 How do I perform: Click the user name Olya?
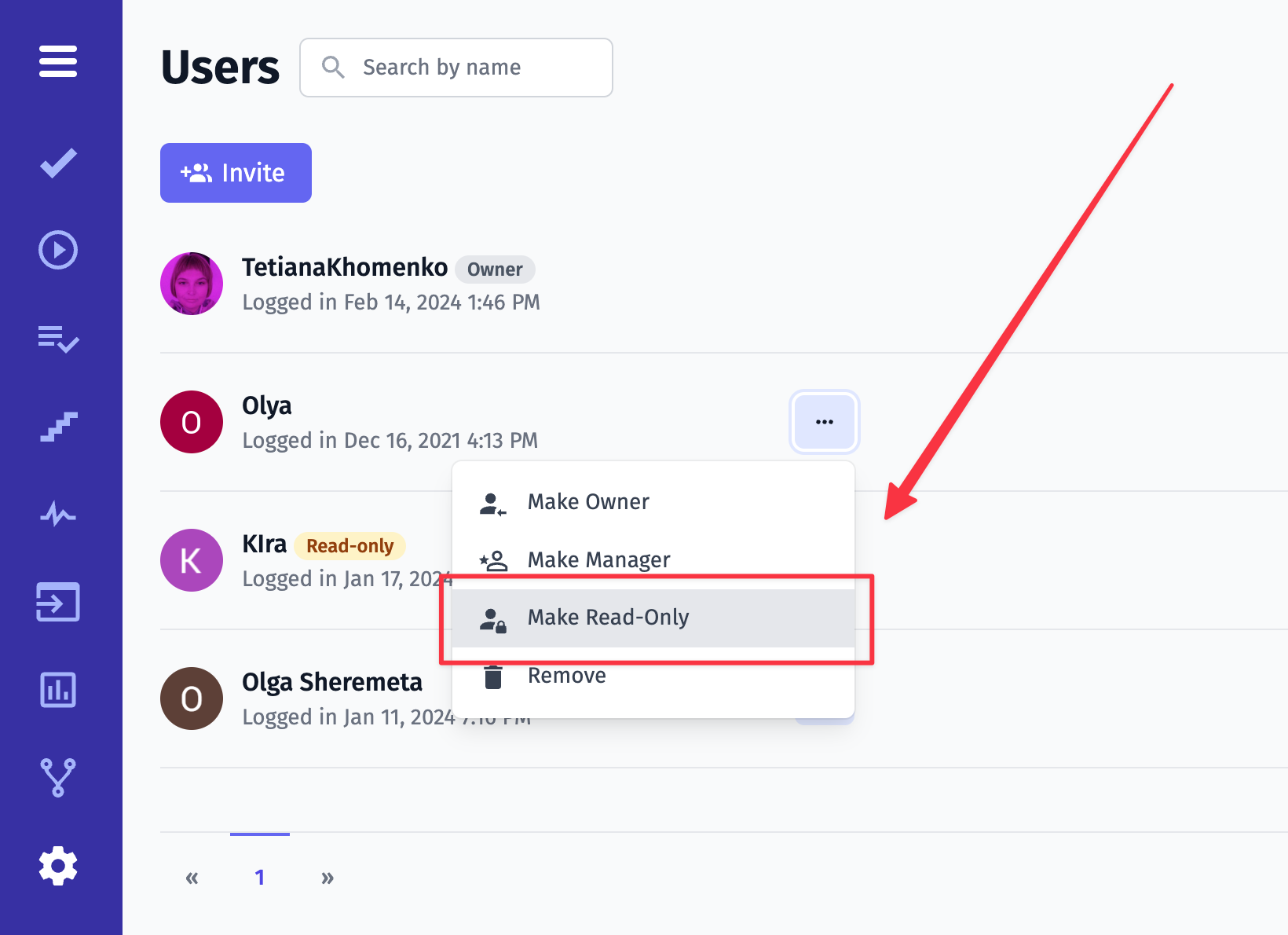coord(267,406)
